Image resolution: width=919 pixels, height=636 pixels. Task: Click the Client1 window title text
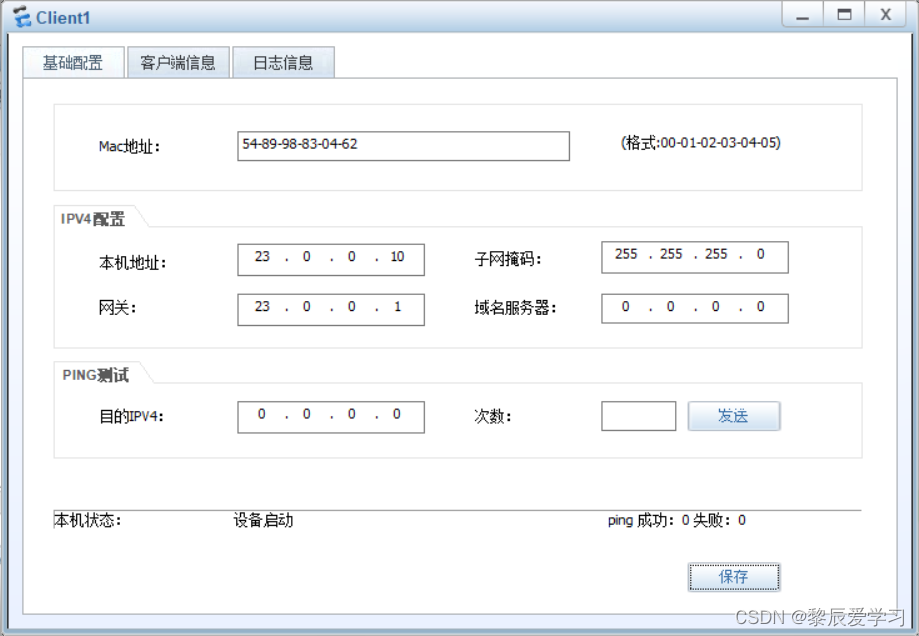pos(63,18)
